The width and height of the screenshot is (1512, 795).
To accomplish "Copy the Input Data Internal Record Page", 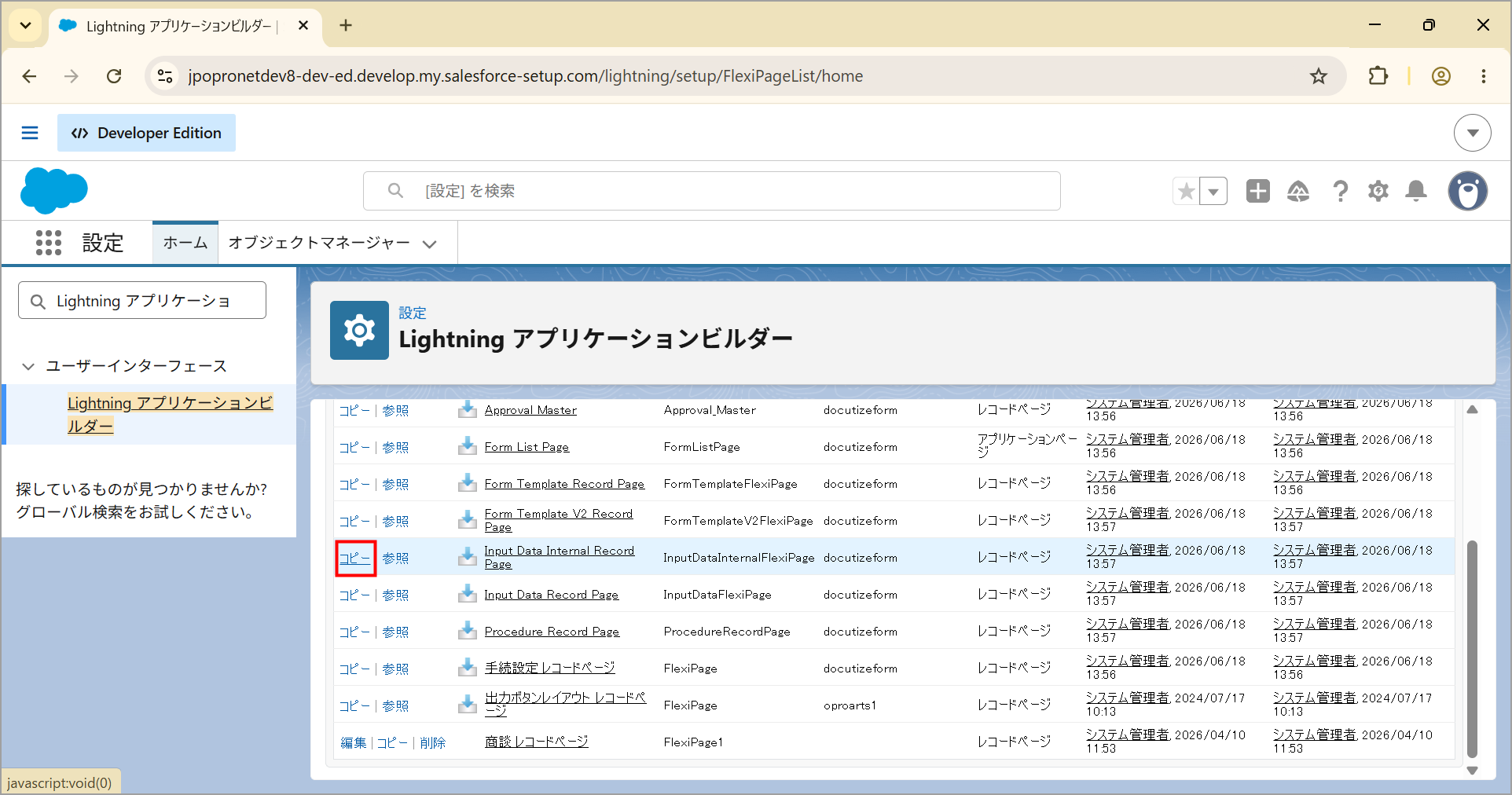I will click(x=355, y=558).
